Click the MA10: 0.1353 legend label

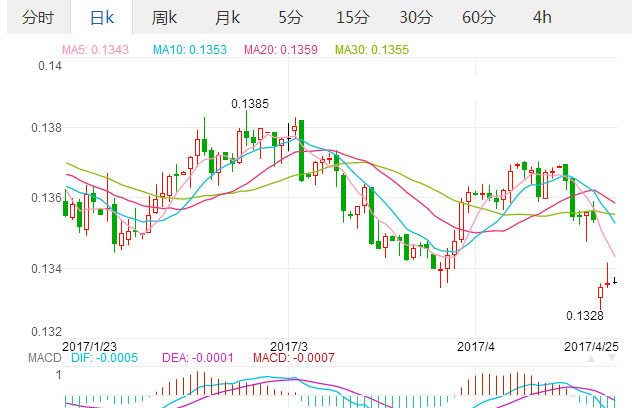point(190,50)
